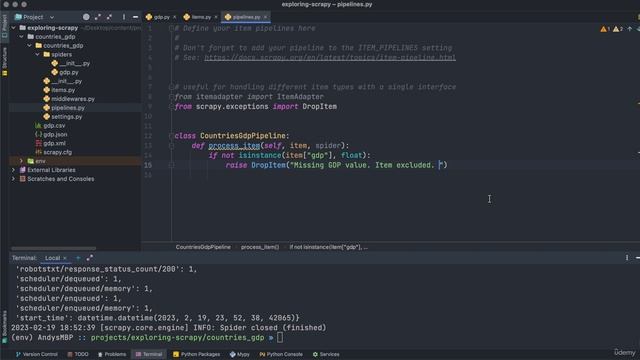Click the Select Opened File target icon

point(86,17)
